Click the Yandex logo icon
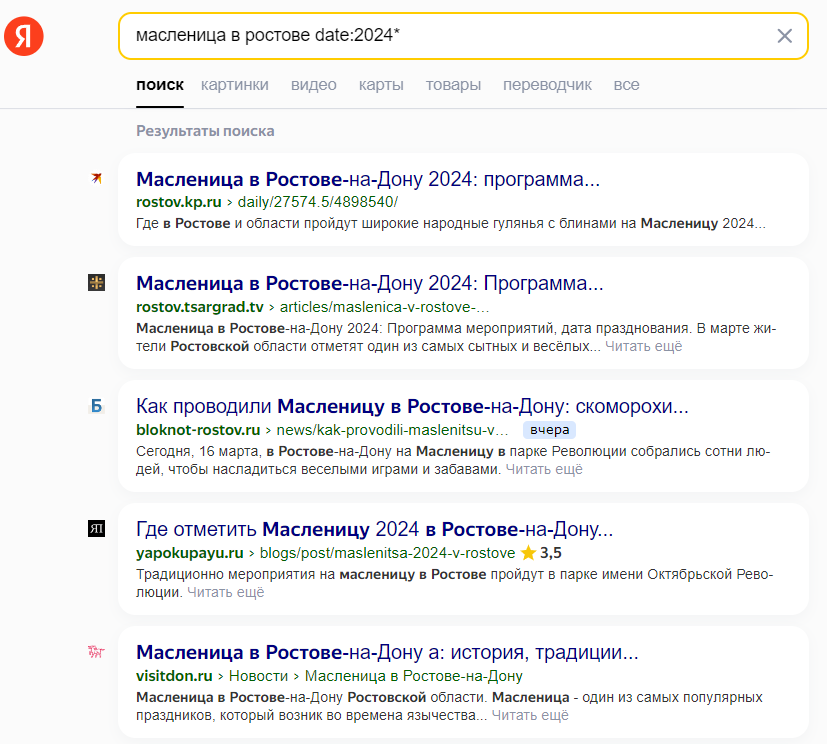827x744 pixels. pos(24,36)
